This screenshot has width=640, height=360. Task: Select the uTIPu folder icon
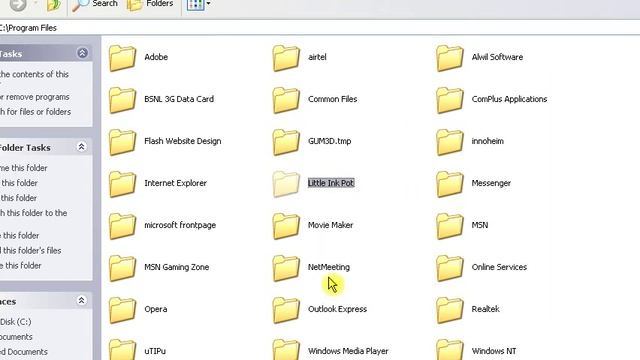(122, 350)
